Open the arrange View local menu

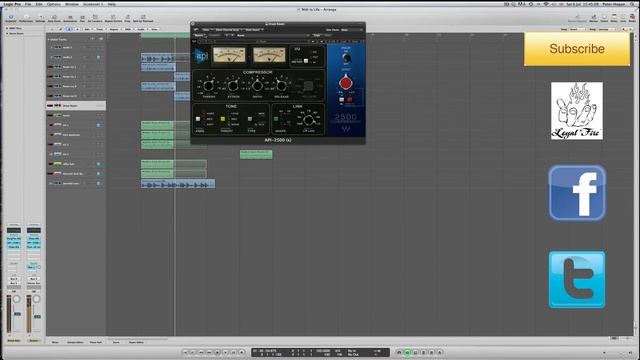[154, 29]
